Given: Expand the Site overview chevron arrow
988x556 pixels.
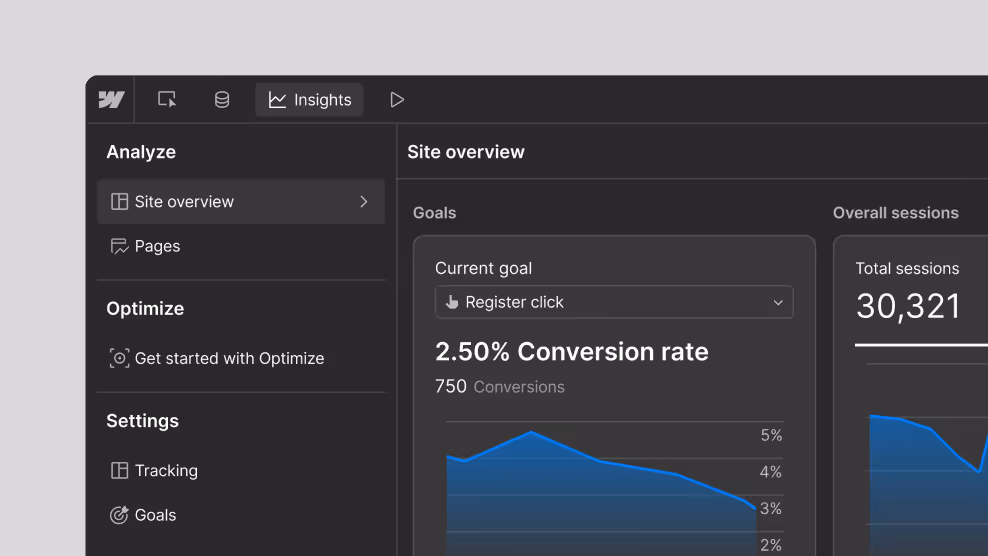Looking at the screenshot, I should pos(364,202).
